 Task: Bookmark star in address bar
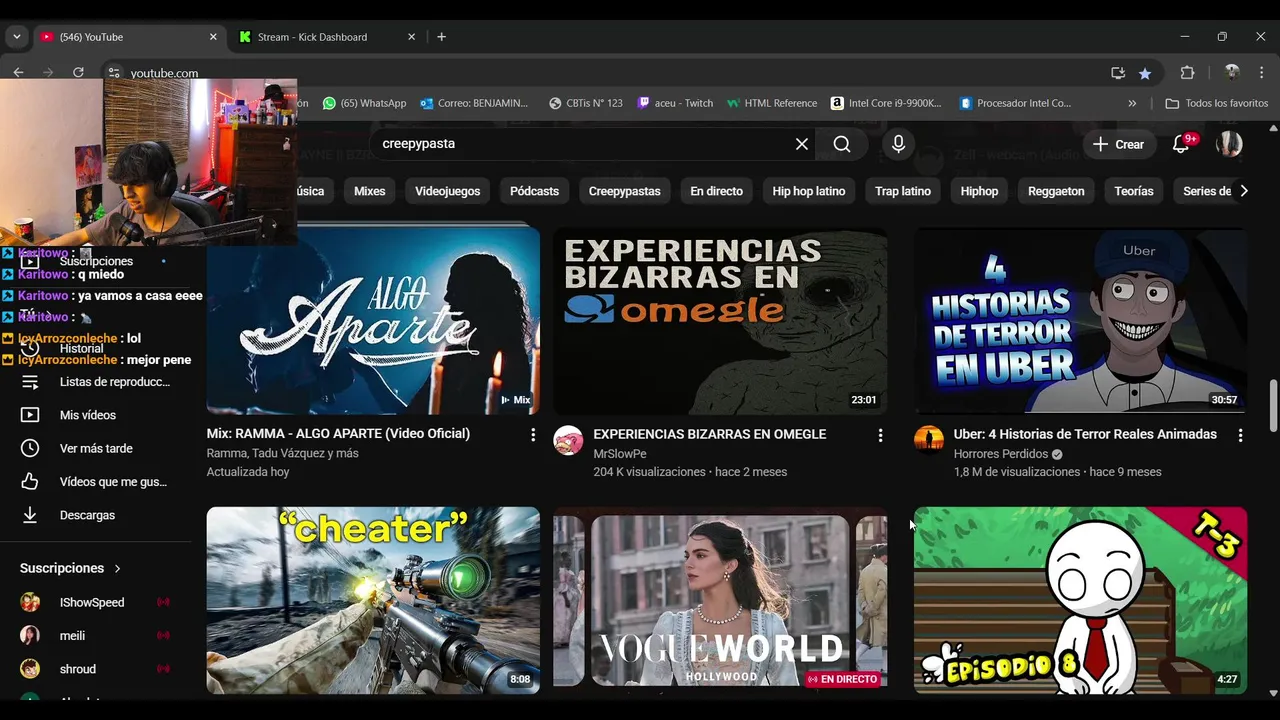tap(1145, 73)
